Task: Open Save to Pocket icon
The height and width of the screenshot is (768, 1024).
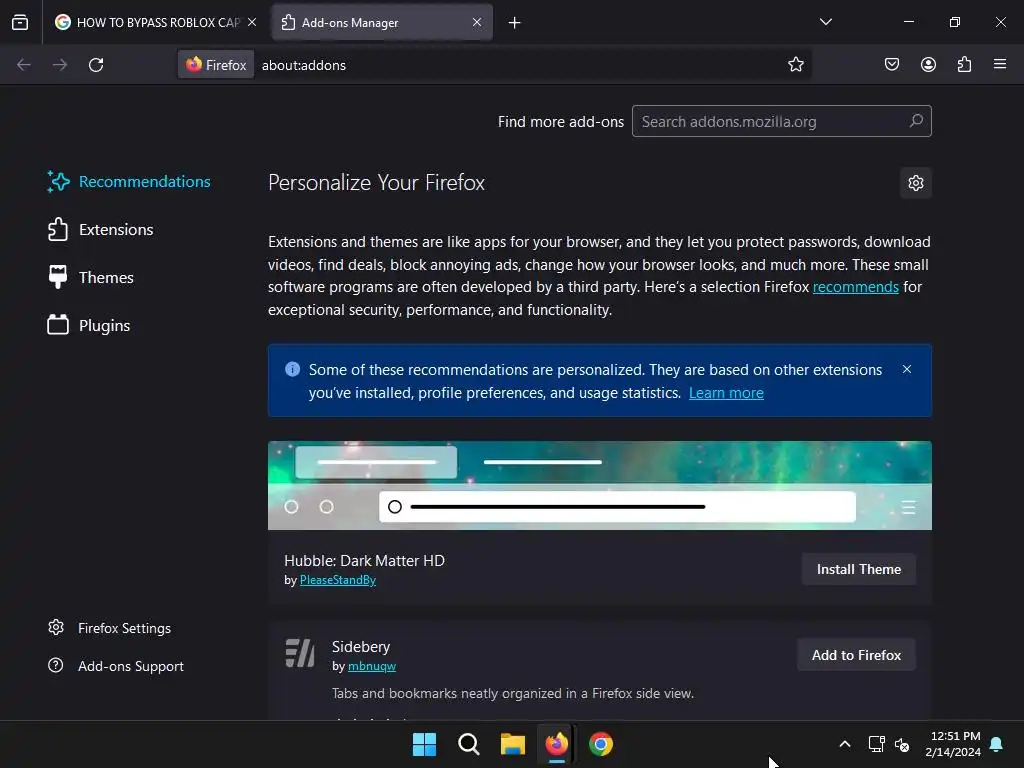Action: pyautogui.click(x=892, y=65)
